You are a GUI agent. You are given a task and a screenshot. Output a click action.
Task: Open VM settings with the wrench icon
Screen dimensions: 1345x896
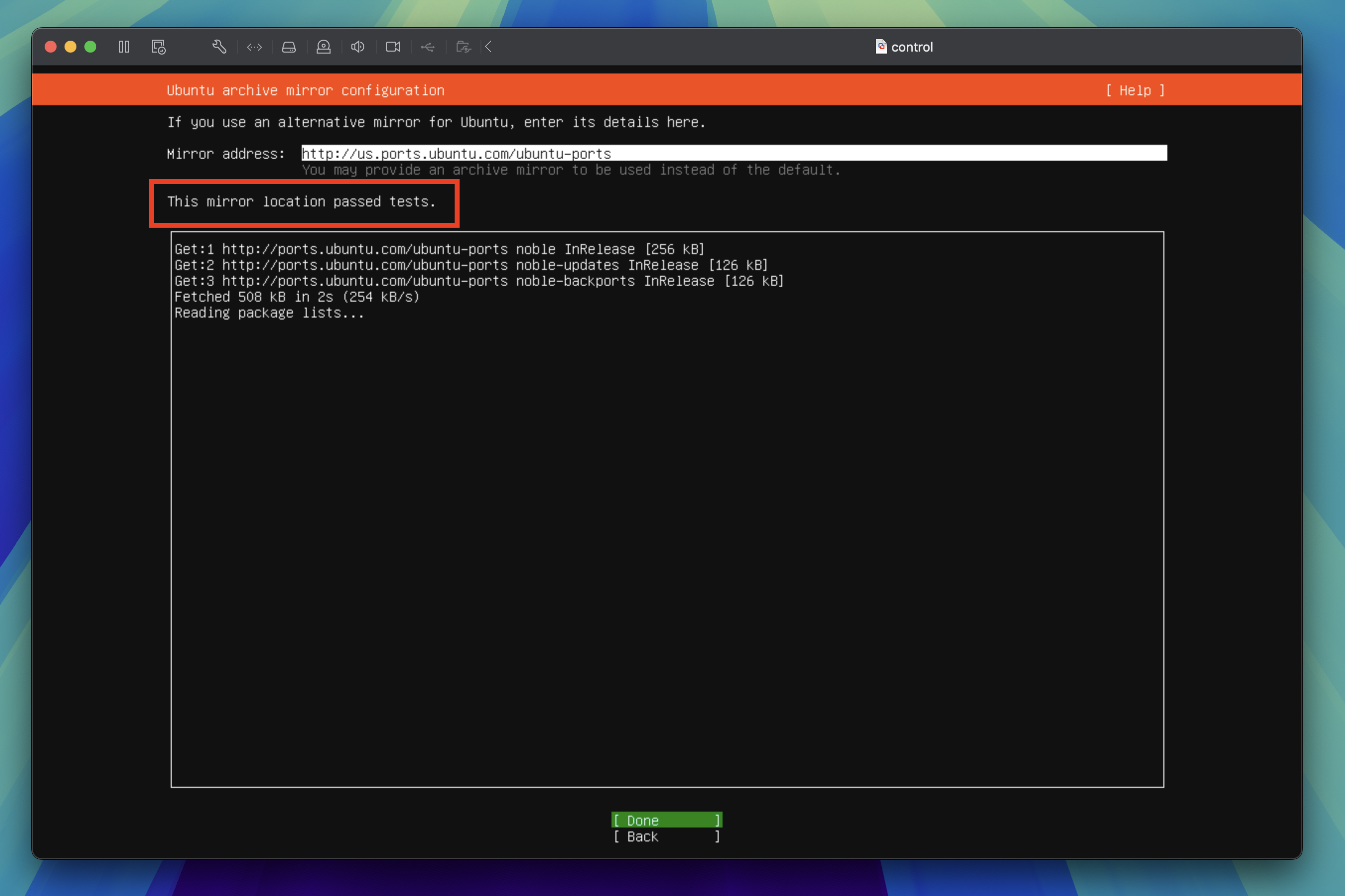coord(219,47)
